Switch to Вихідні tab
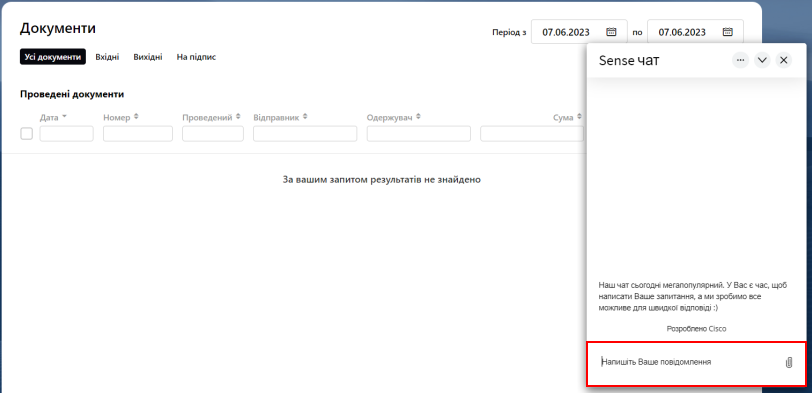Viewport: 812px width, 393px height. point(148,57)
